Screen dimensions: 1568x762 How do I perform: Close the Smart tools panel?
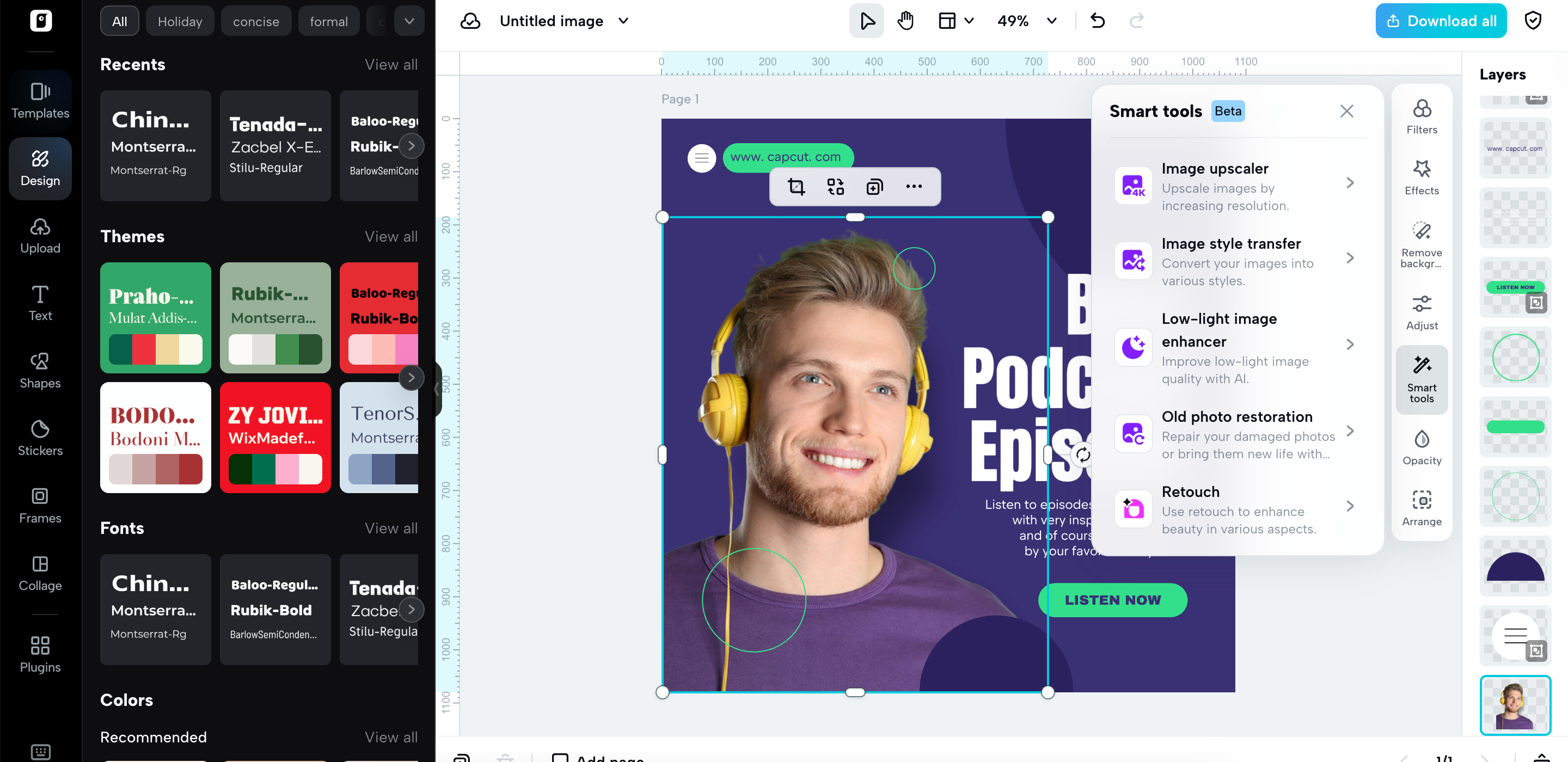tap(1346, 111)
